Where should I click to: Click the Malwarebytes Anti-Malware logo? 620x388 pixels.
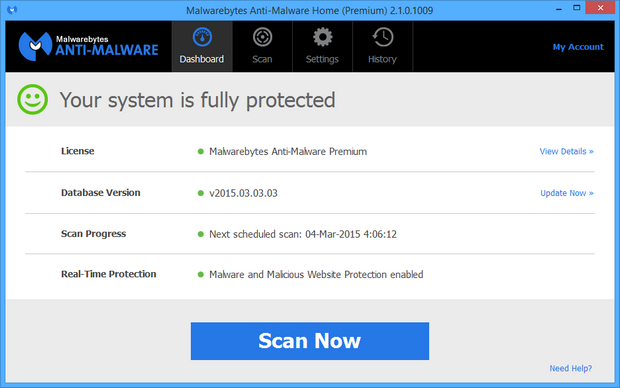coord(89,46)
